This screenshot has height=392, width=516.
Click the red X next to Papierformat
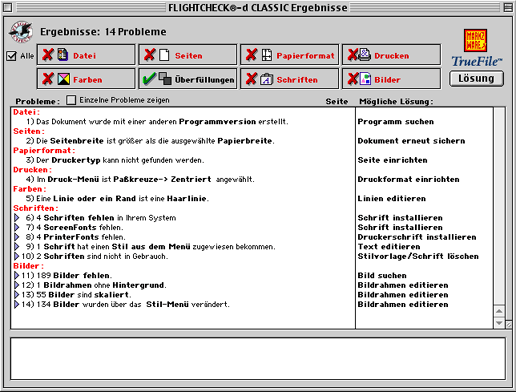click(x=251, y=55)
